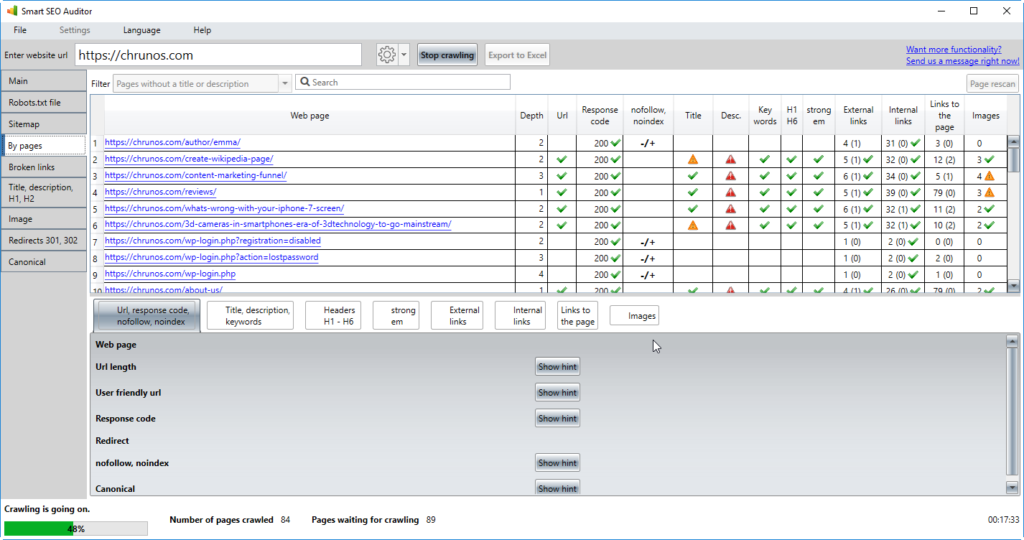Open Title, description, H1, H2 tab
The width and height of the screenshot is (1024, 540).
pos(43,193)
